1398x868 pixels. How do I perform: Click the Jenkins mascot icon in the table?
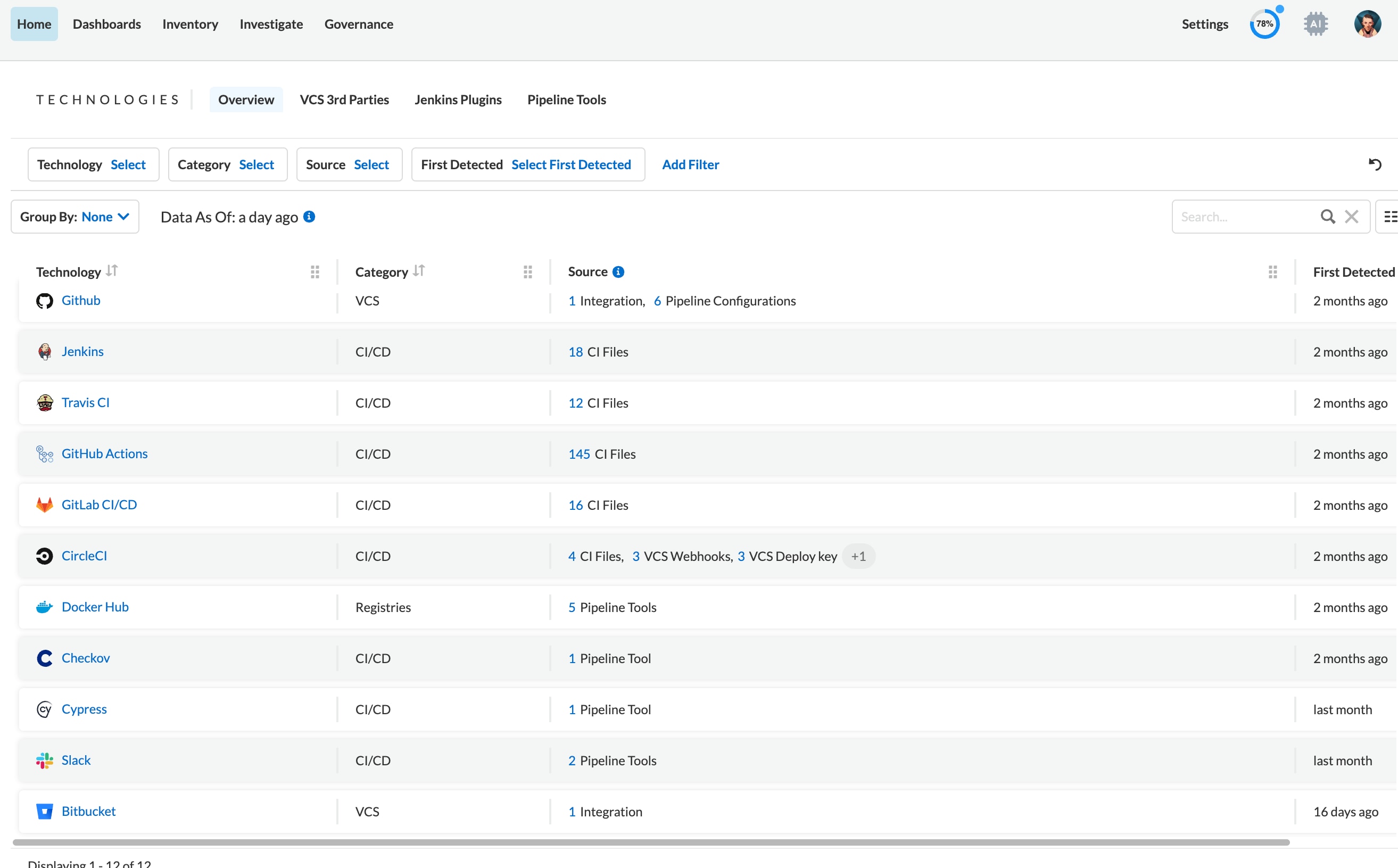point(44,351)
